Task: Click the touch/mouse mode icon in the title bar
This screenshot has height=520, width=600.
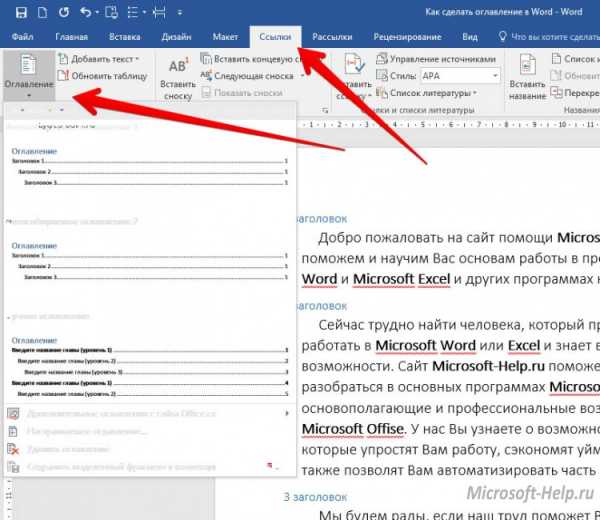Action: coord(111,13)
